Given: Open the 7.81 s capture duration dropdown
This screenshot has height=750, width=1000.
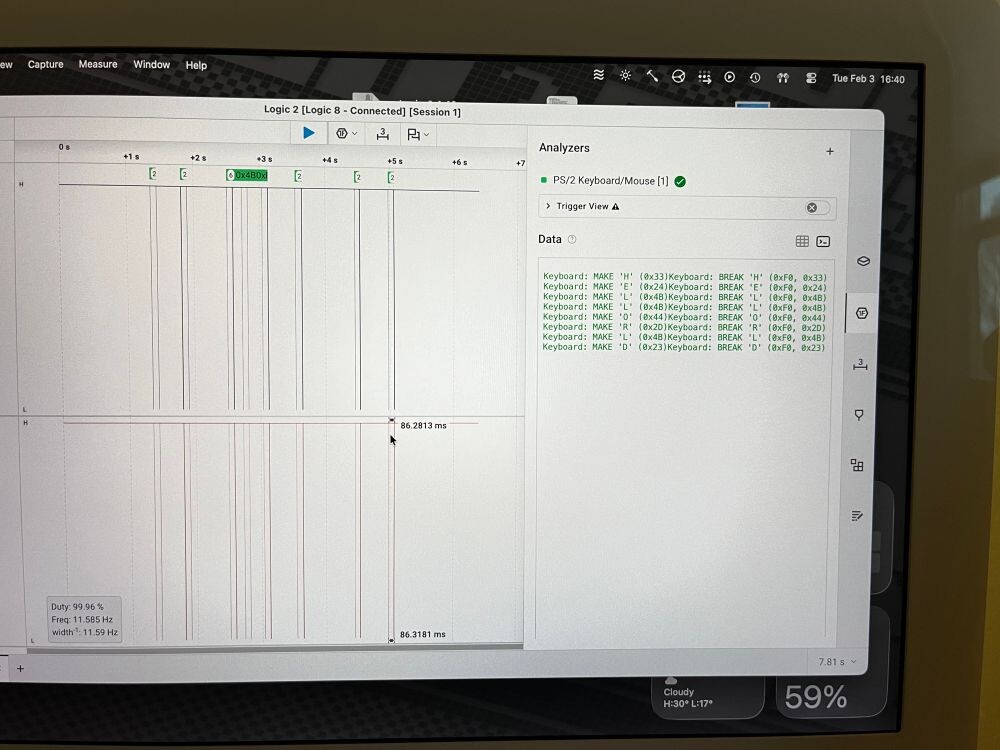Looking at the screenshot, I should pyautogui.click(x=837, y=662).
